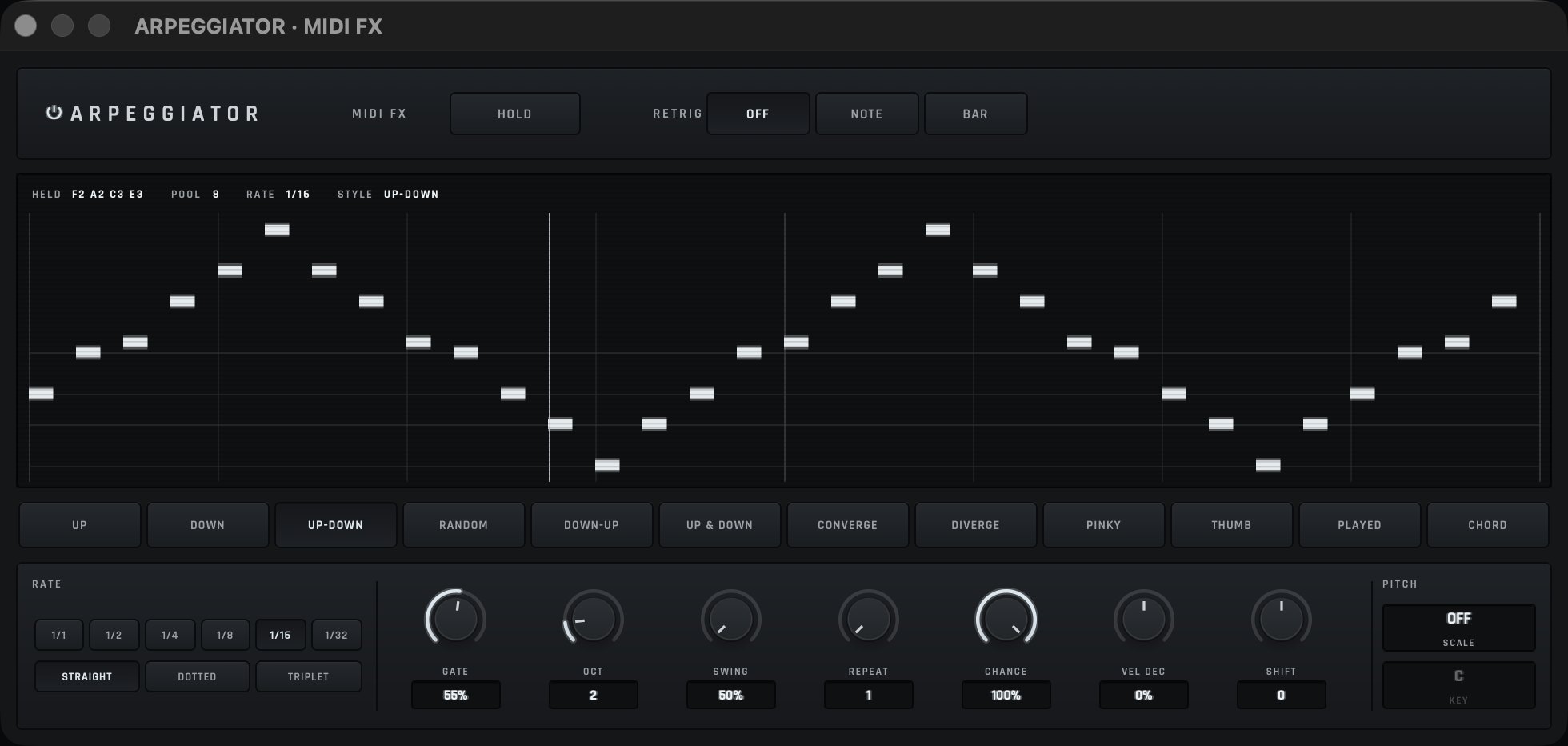The width and height of the screenshot is (1568, 746).
Task: Set retrig to NOTE
Action: pyautogui.click(x=866, y=114)
